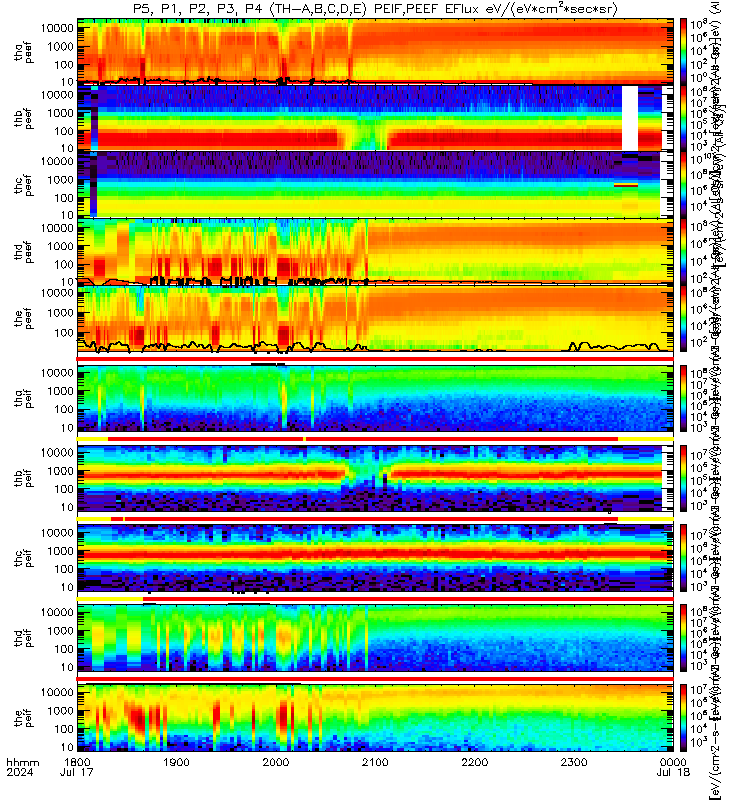Click the red status bar above tha peif panel
Viewport: 750px width, 800px height.
(x=375, y=359)
